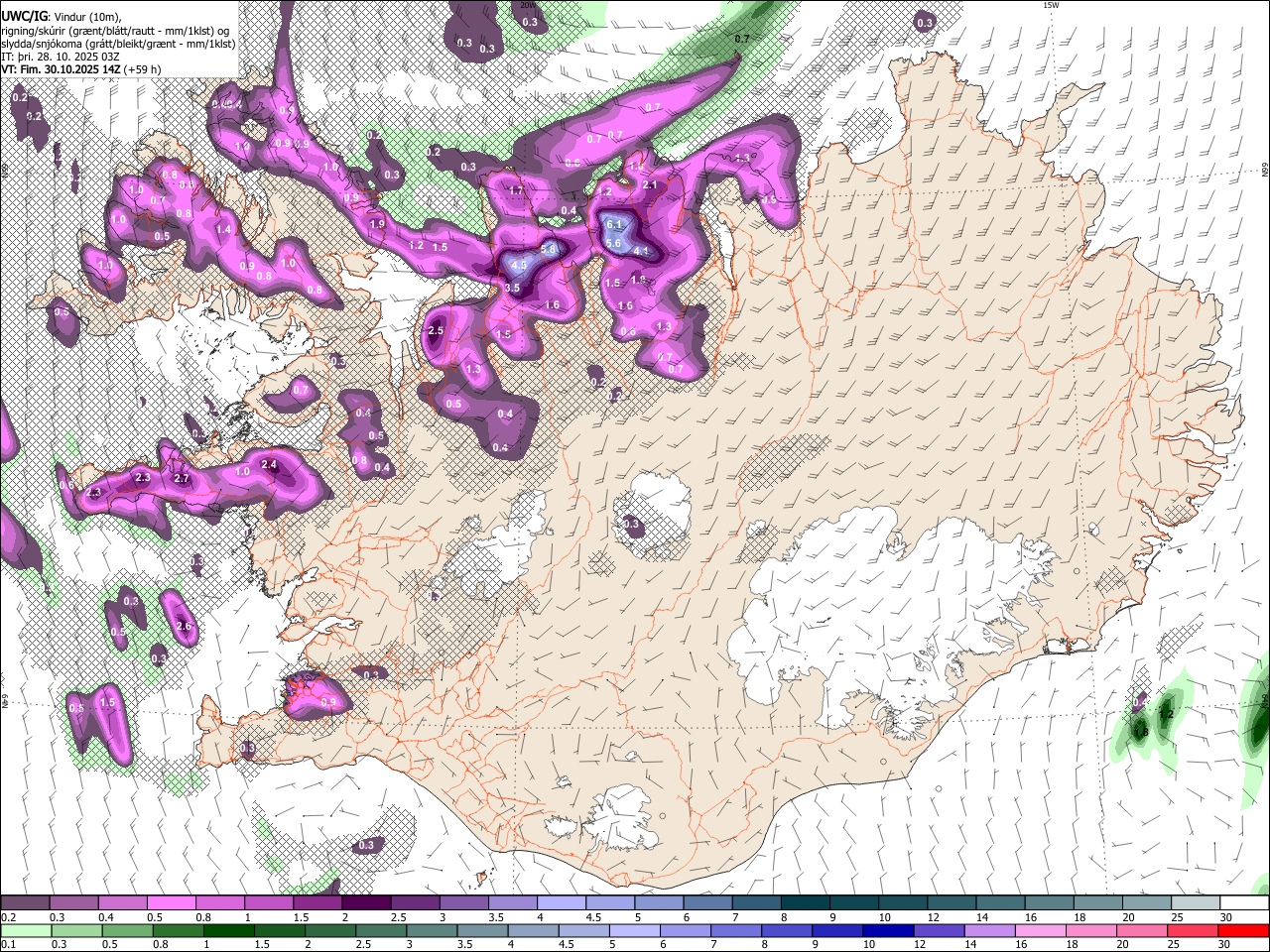
Task: Click the '2.1' precipitation value on the map
Action: point(651,185)
